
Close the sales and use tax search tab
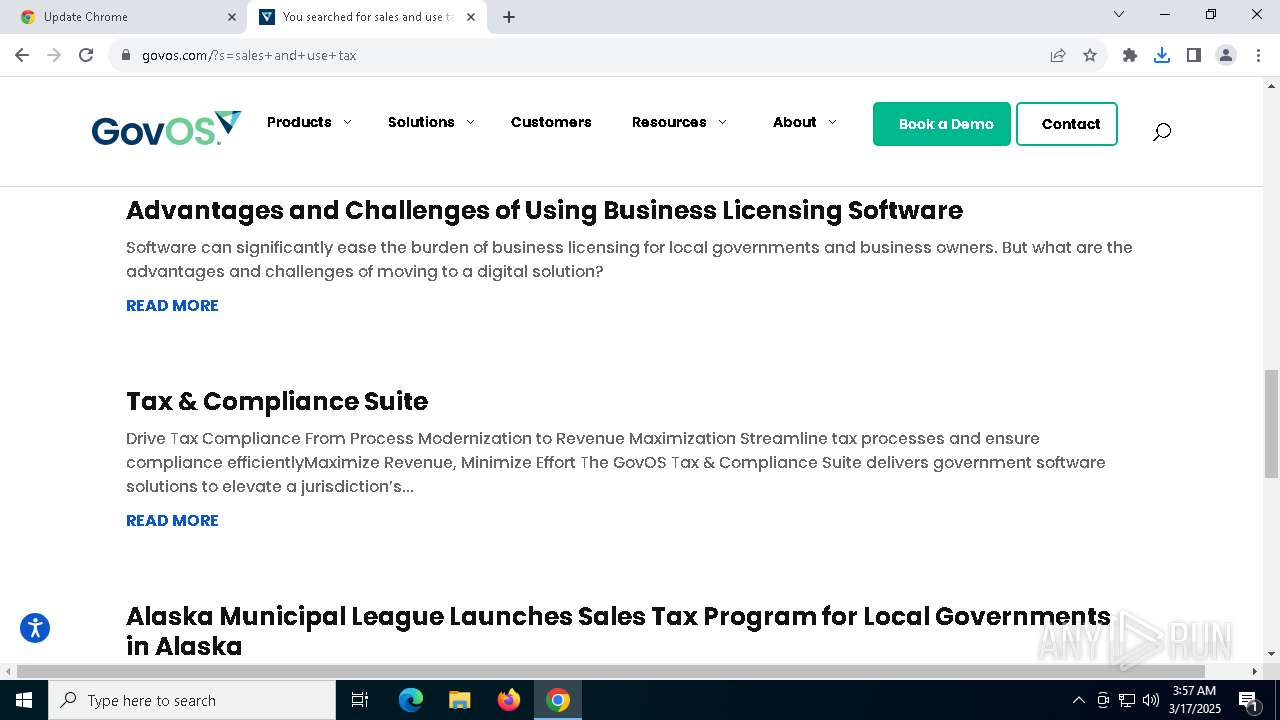point(471,17)
